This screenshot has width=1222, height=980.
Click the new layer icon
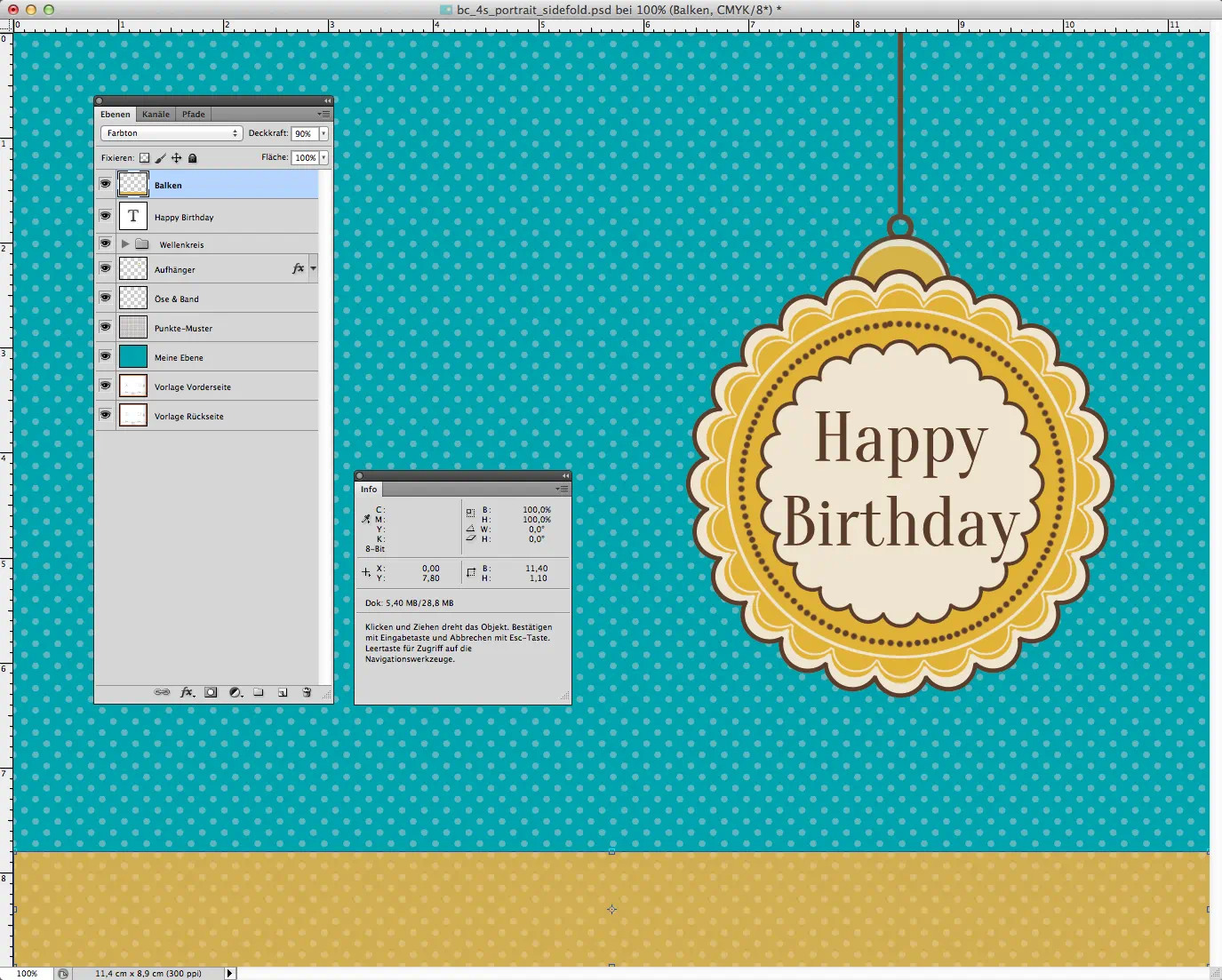click(283, 692)
